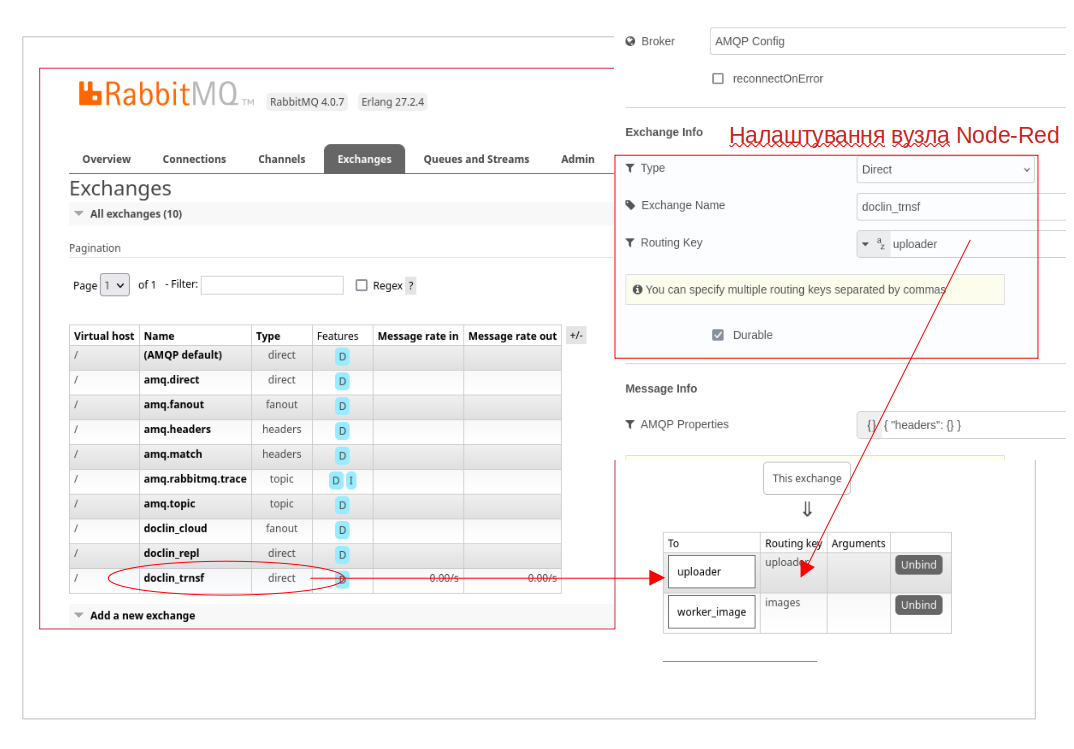This screenshot has height=749, width=1074.
Task: Click the plus/minus columns button
Action: tap(576, 336)
